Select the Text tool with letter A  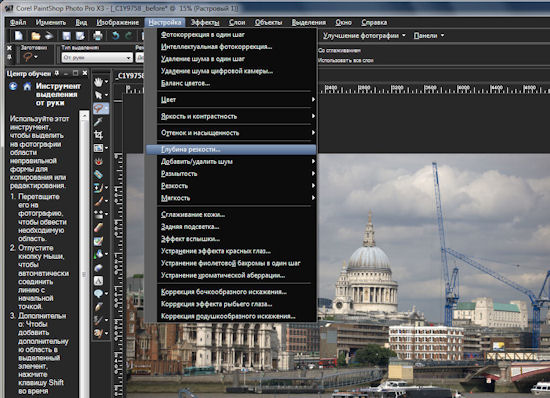tap(98, 281)
